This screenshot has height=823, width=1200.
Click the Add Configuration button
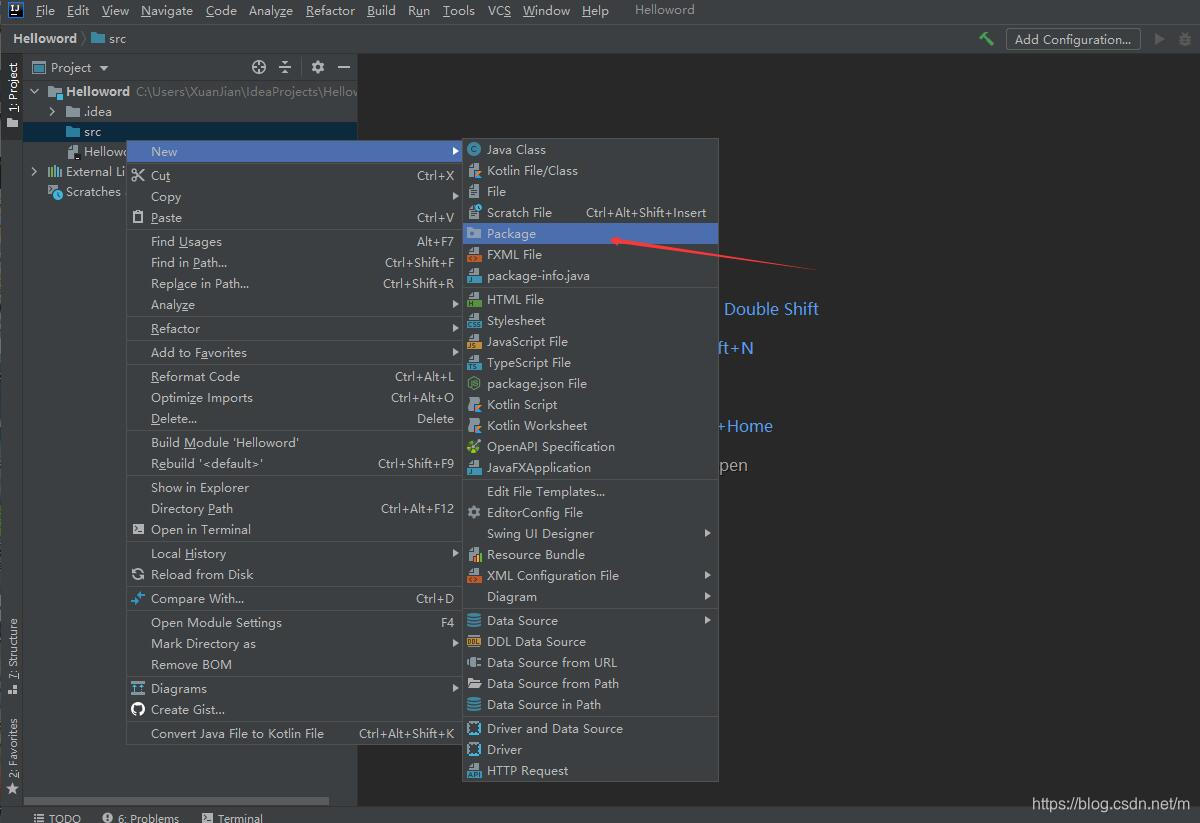coord(1073,39)
